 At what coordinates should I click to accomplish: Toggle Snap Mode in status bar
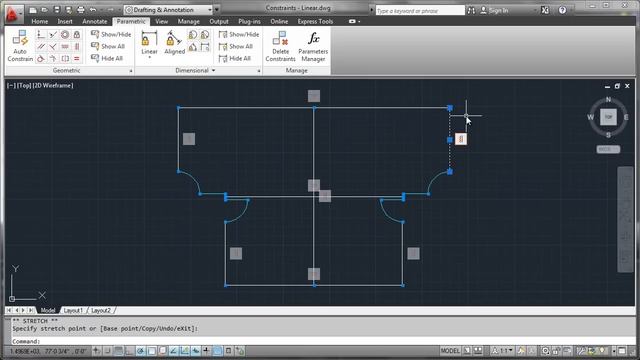click(107, 351)
